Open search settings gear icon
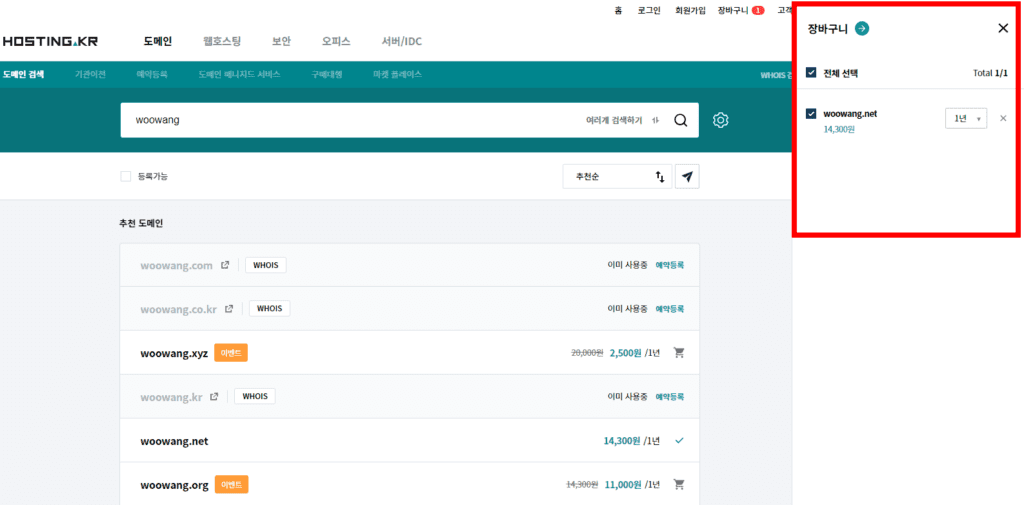Viewport: 1024px width, 505px height. coord(720,120)
